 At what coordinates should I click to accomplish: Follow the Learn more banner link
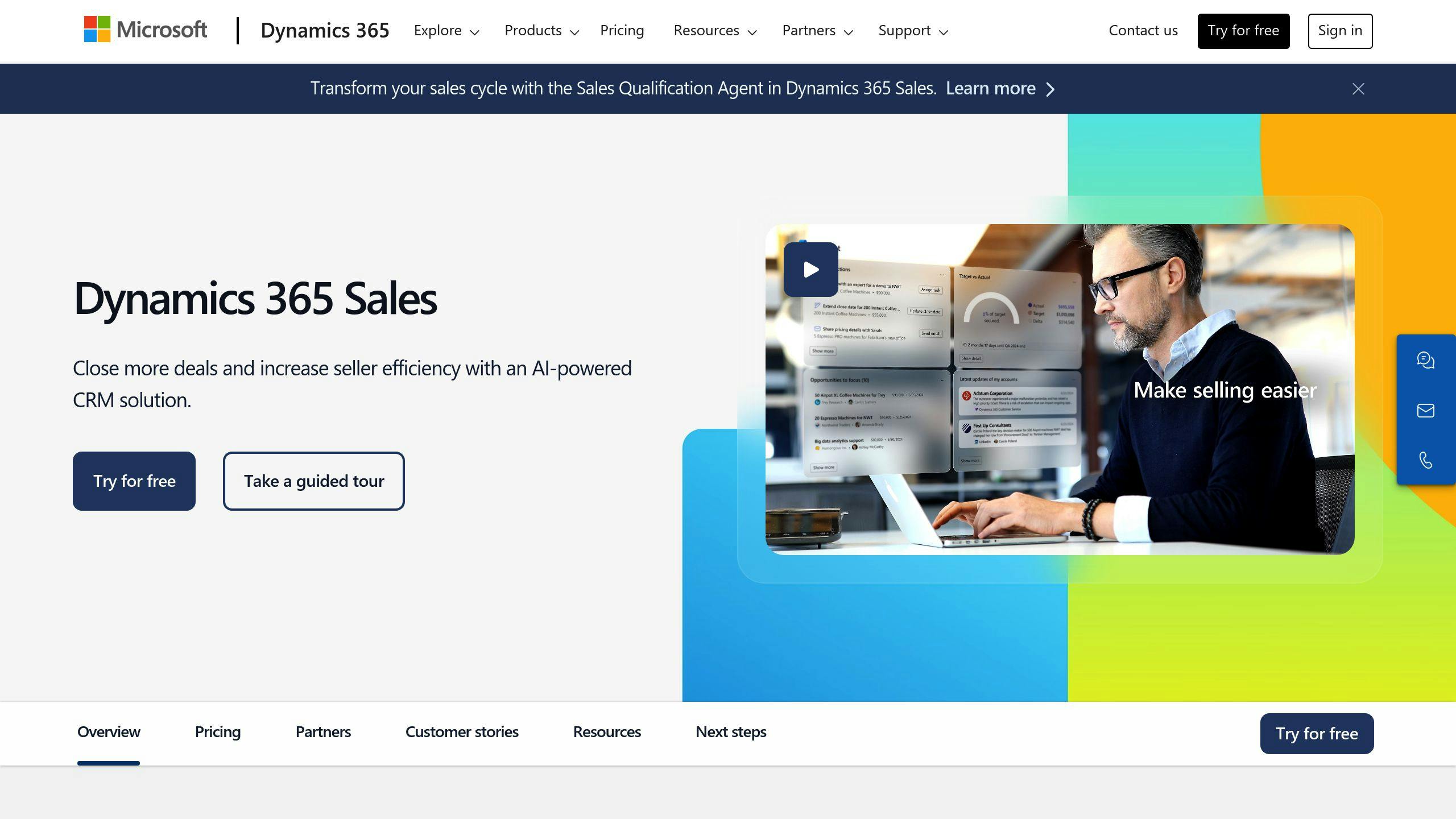click(x=991, y=88)
